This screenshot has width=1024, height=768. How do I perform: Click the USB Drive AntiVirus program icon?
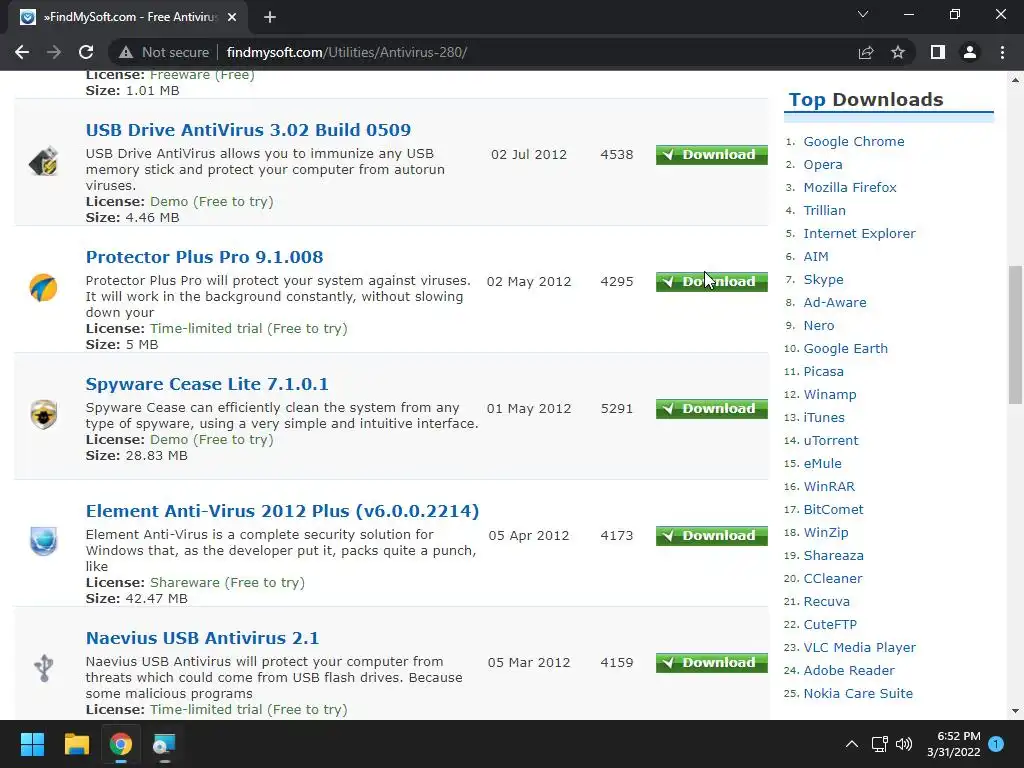(x=44, y=161)
